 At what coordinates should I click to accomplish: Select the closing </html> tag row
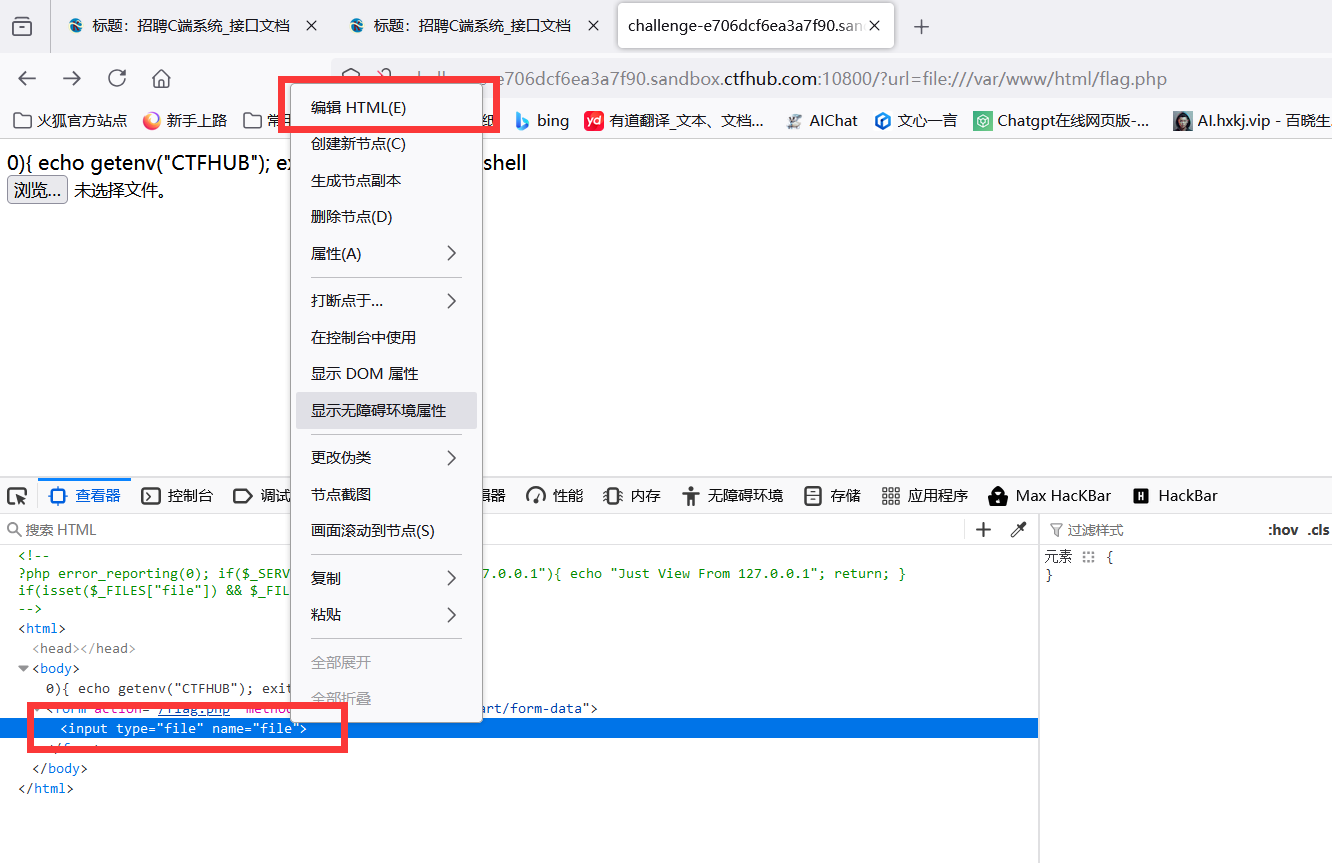519,789
